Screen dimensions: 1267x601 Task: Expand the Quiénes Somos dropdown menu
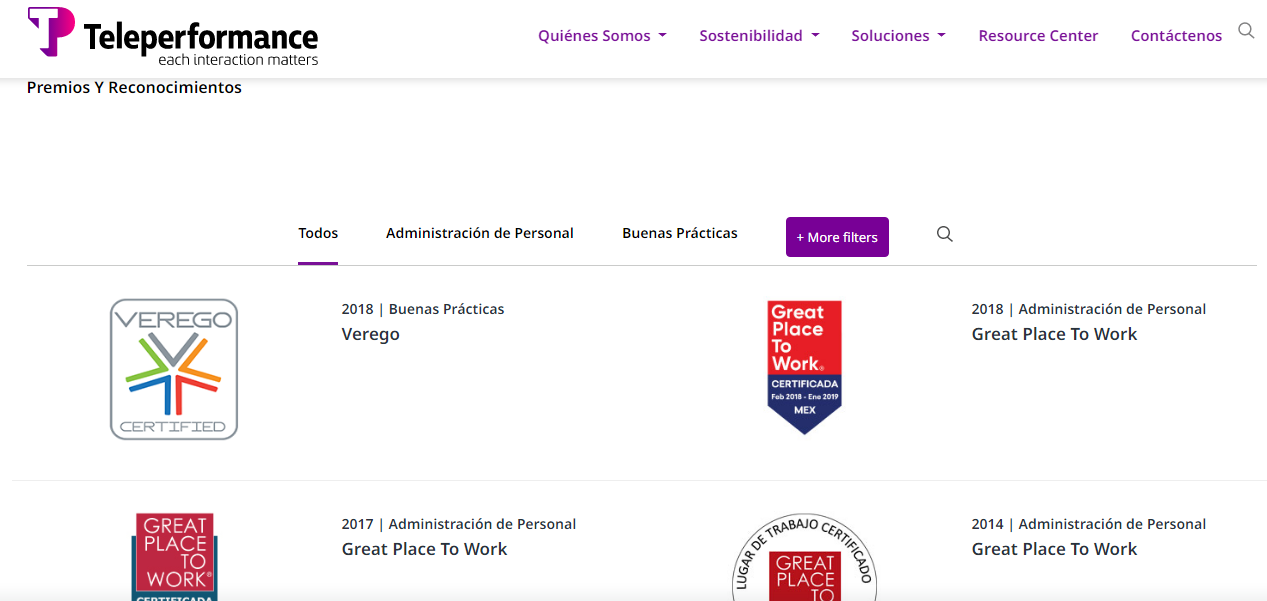point(601,36)
